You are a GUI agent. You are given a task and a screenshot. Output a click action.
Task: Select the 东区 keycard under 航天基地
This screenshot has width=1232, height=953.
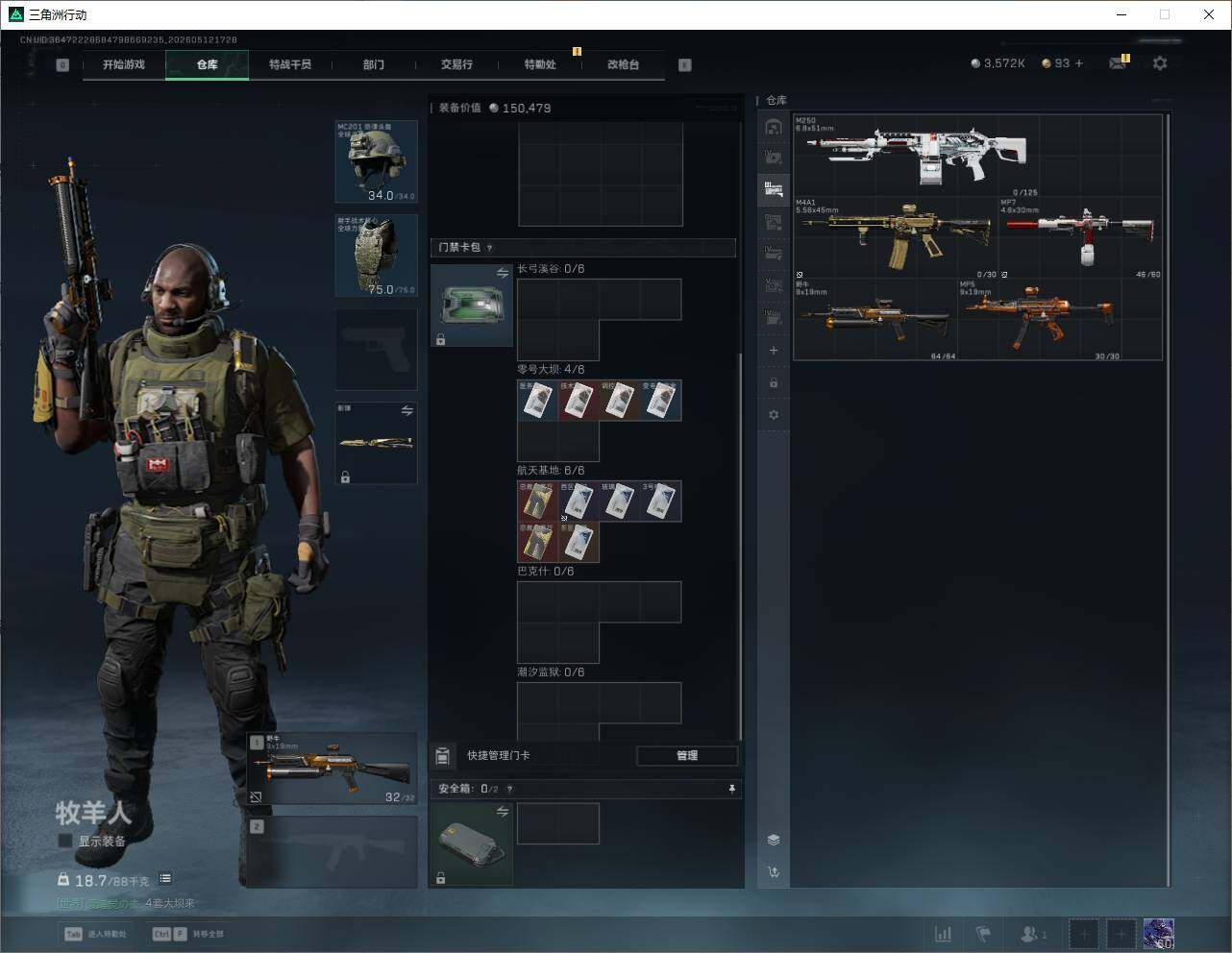[x=579, y=543]
